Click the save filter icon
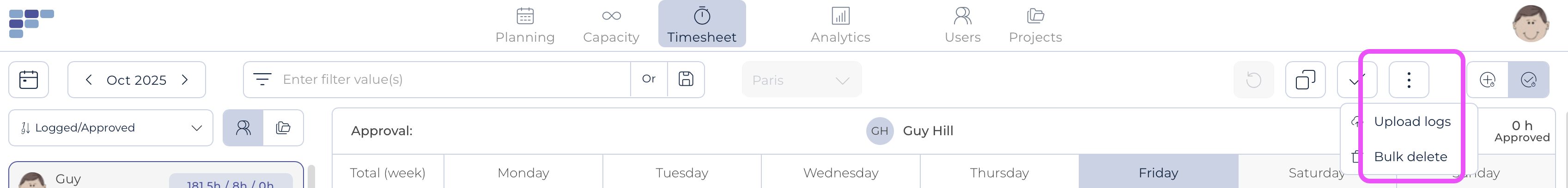1568x188 pixels. (x=686, y=79)
